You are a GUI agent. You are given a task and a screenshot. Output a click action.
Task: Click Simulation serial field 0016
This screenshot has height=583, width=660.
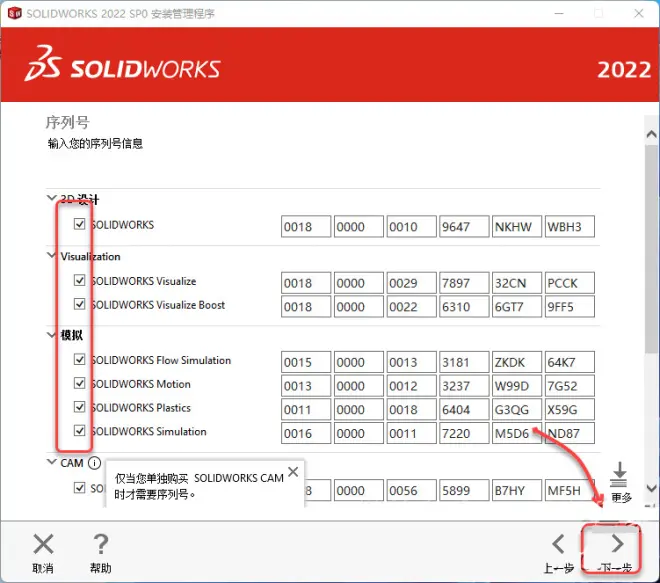click(x=306, y=433)
